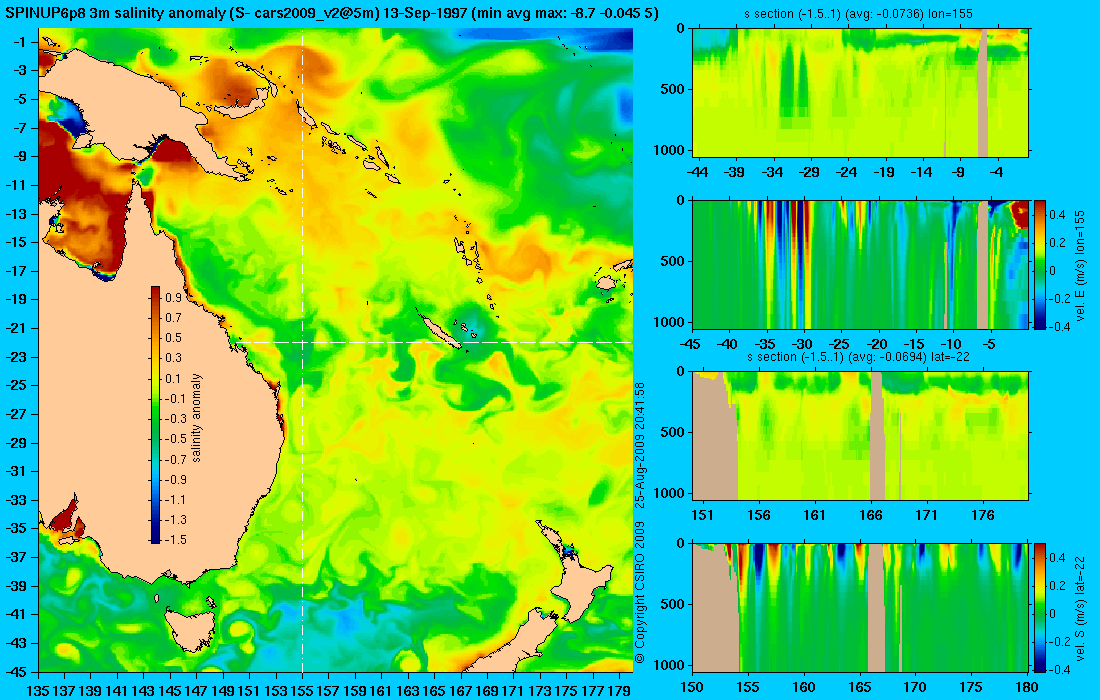This screenshot has width=1100, height=700.
Task: Click latitude label '-13' on map's left axis
Action: (x=15, y=214)
